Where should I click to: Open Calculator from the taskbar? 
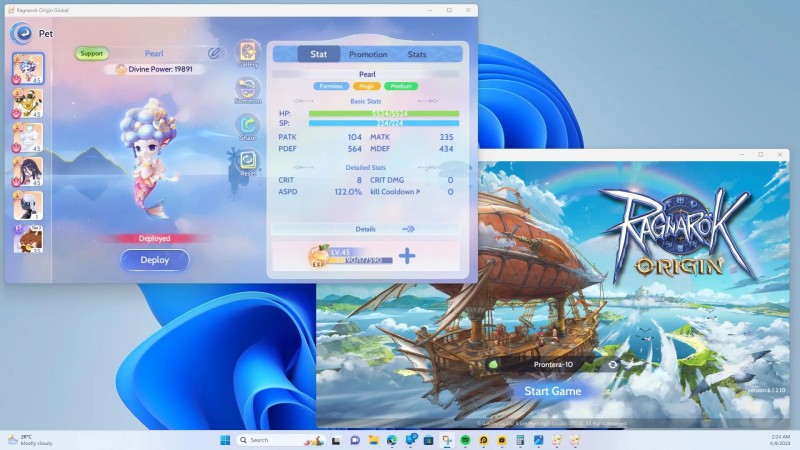520,440
